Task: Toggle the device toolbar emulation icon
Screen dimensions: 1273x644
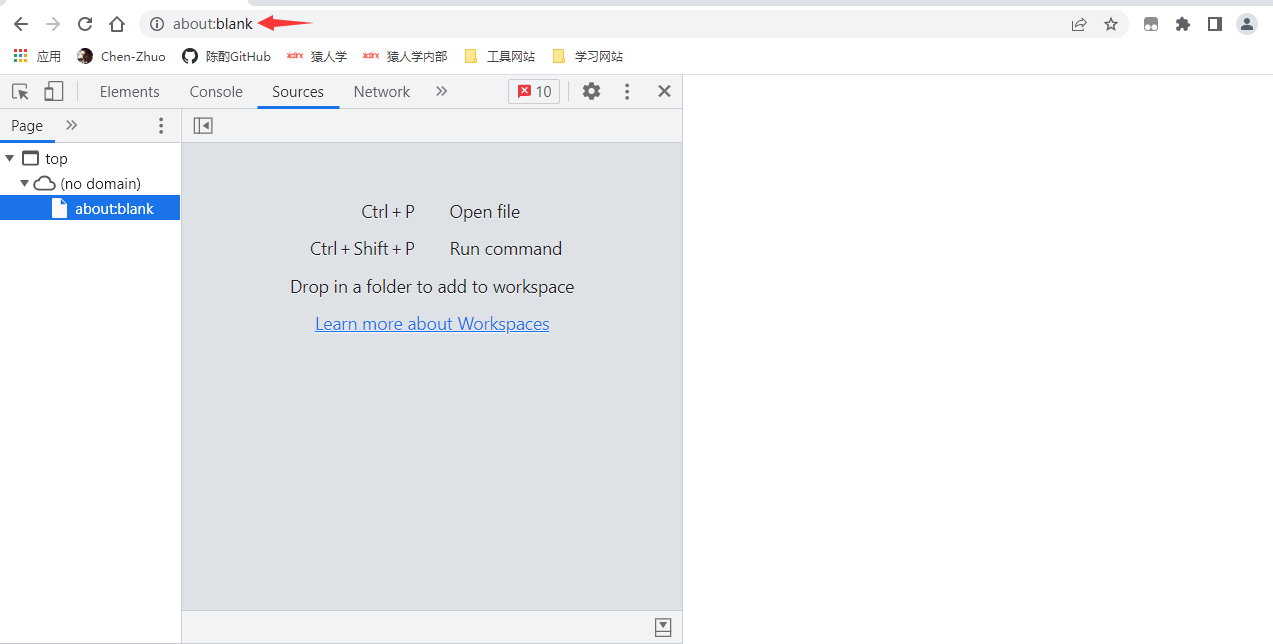Action: (x=53, y=92)
